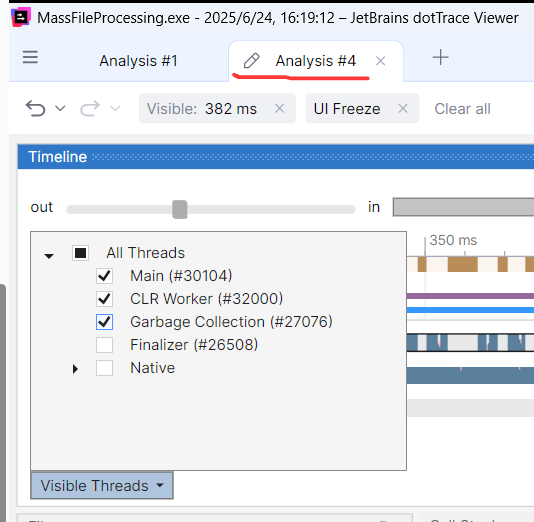Click the redo arrow icon
This screenshot has width=534, height=522.
[90, 108]
